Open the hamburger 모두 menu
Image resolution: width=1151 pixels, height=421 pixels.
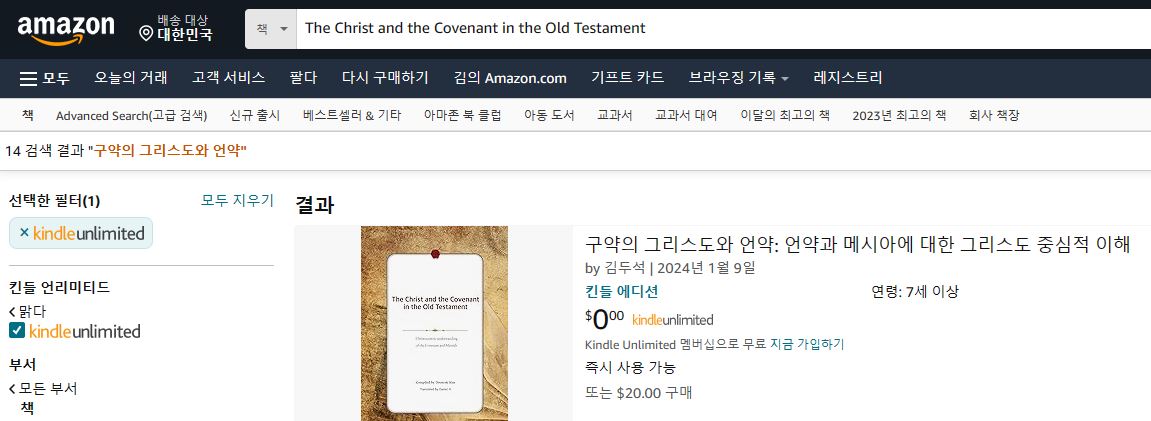[45, 78]
